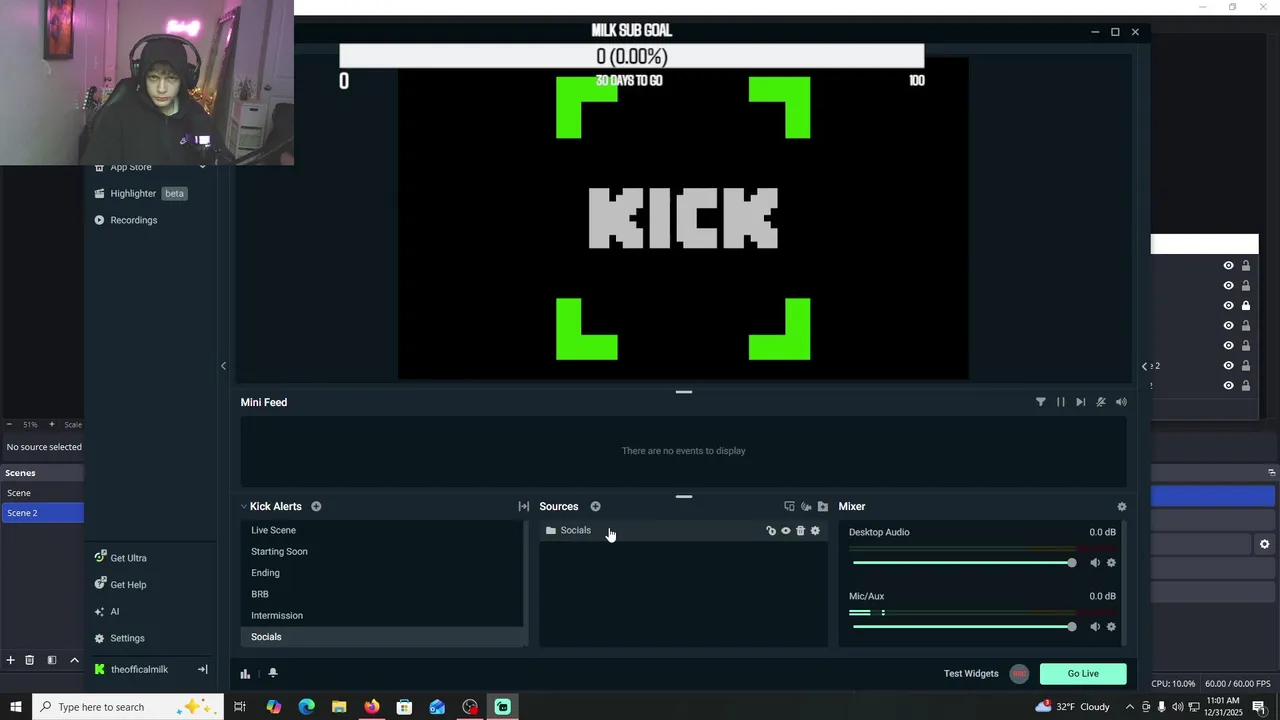Zoom in the OBS preview with plus

[52, 425]
